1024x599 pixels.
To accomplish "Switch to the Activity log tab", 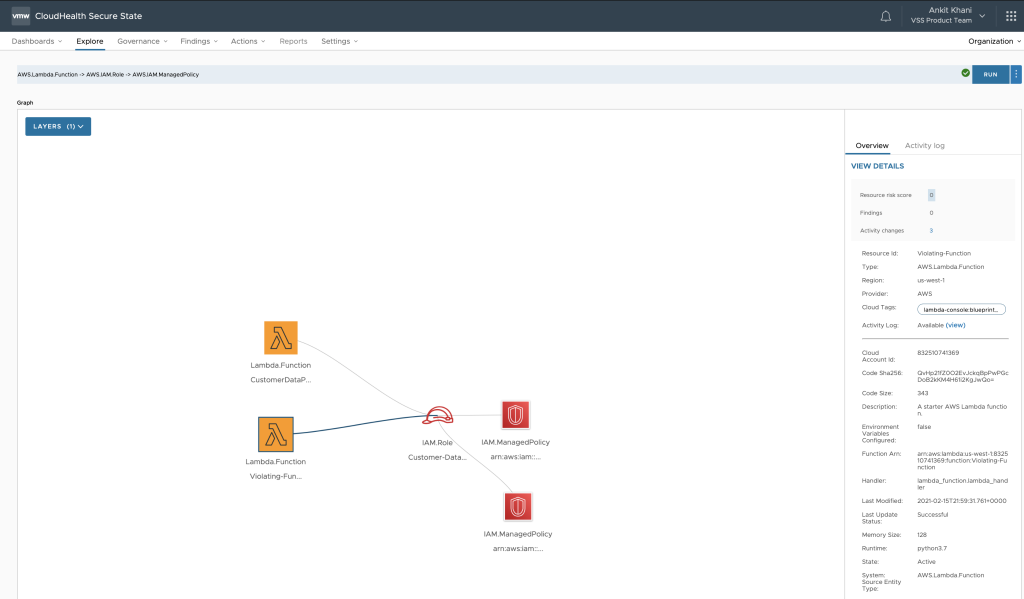I will pos(924,146).
